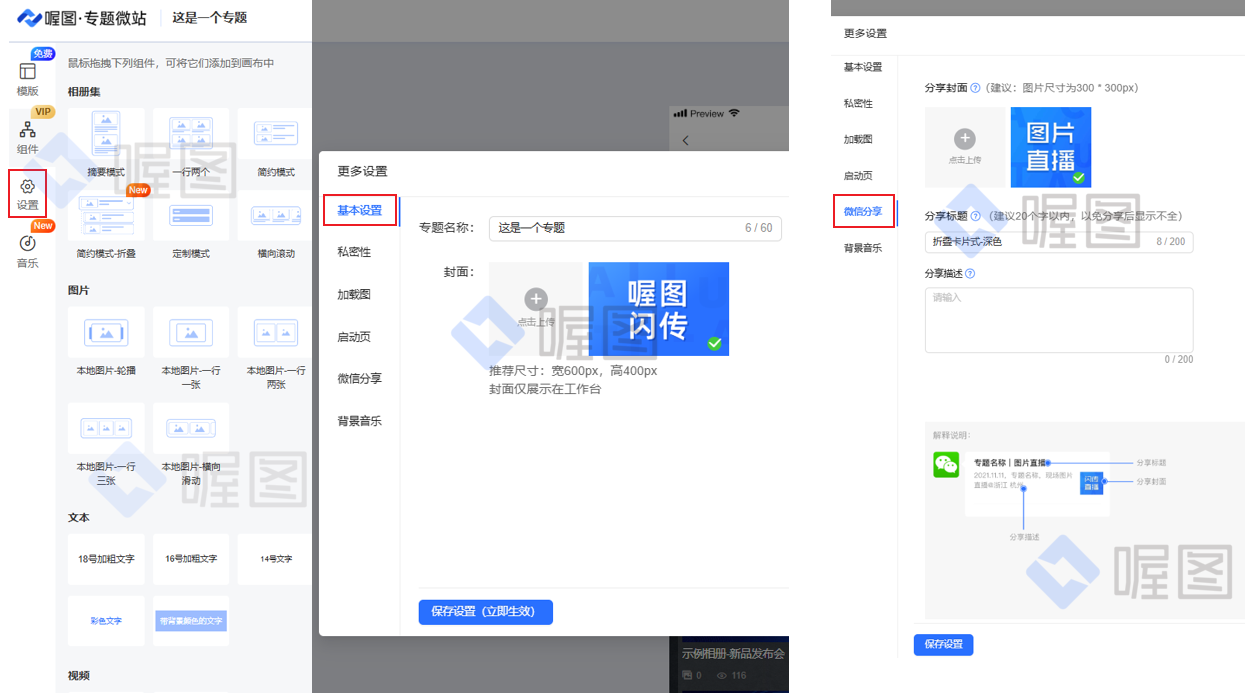Select the 带背景颜色的文字 component
1254x693 pixels.
pos(191,621)
